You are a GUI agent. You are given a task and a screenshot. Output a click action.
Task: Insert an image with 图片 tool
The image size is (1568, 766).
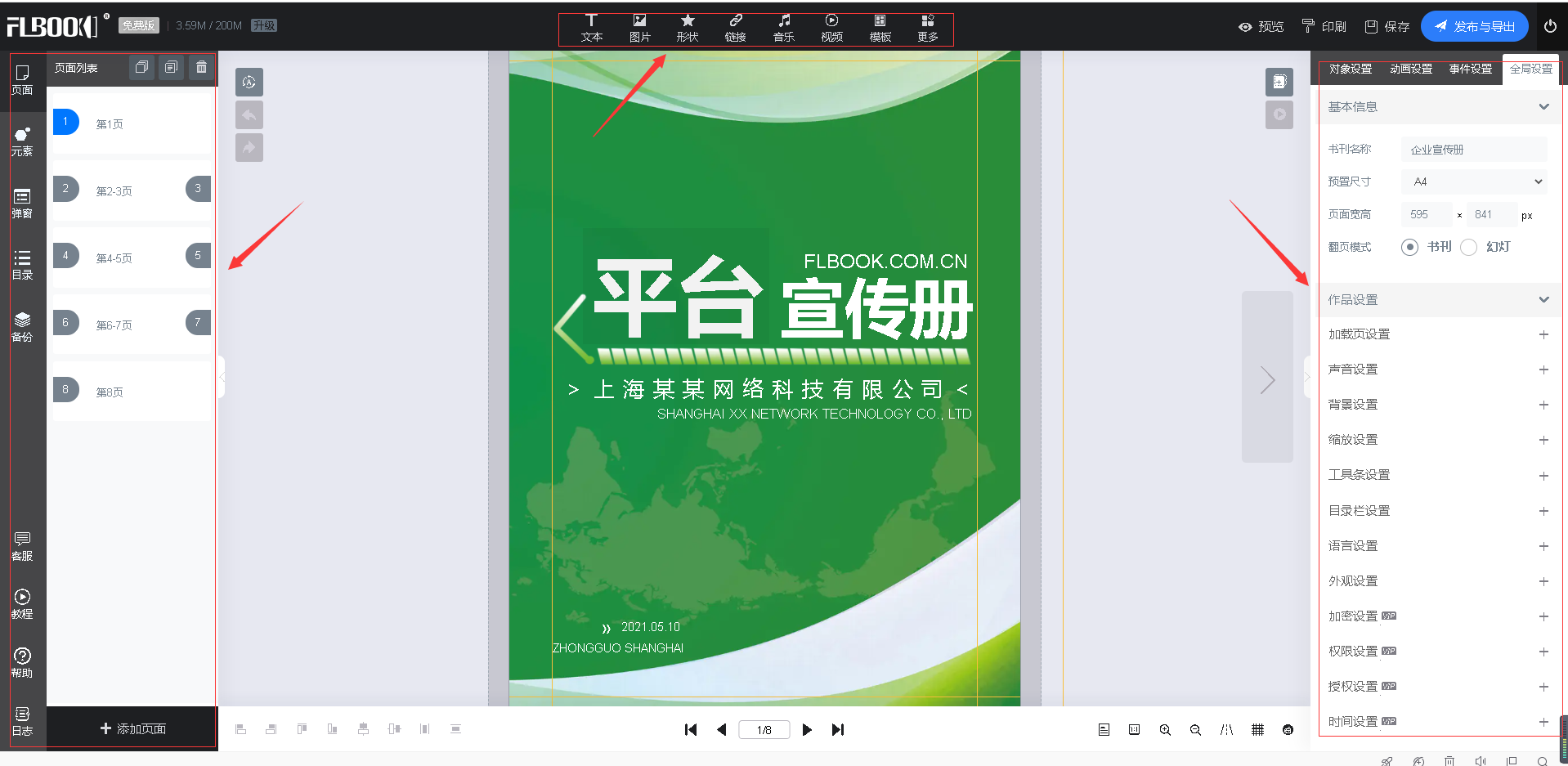point(639,28)
